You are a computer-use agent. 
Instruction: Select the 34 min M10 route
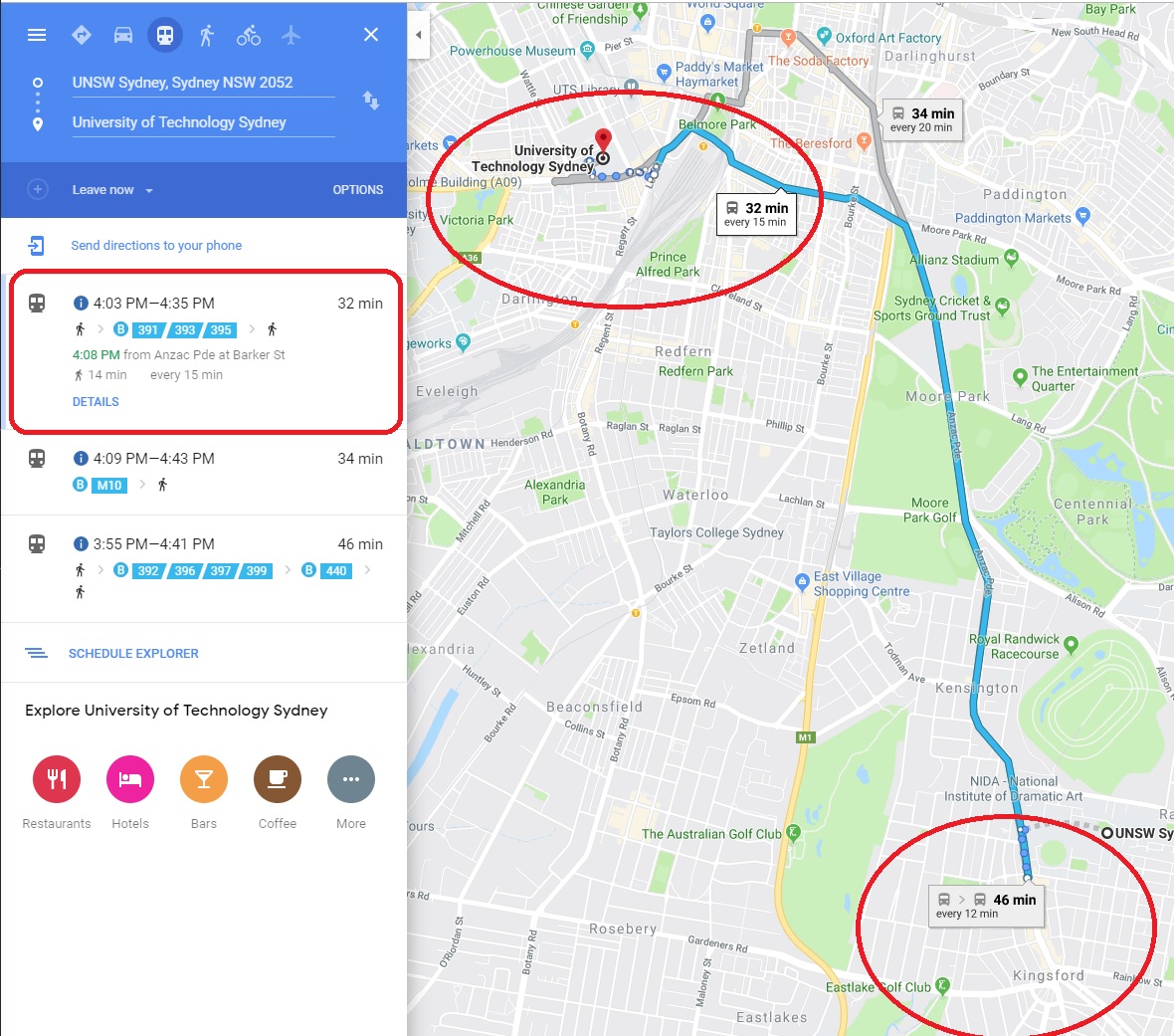(204, 473)
